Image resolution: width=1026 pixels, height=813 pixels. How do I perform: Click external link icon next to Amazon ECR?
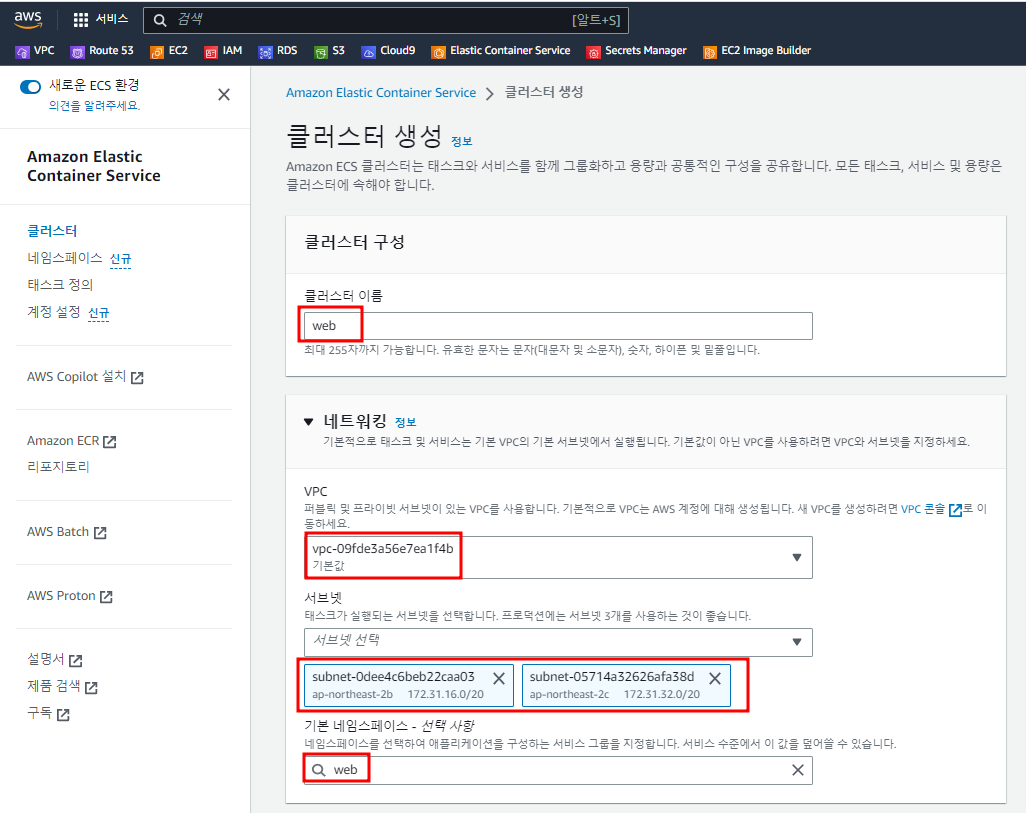tap(110, 442)
